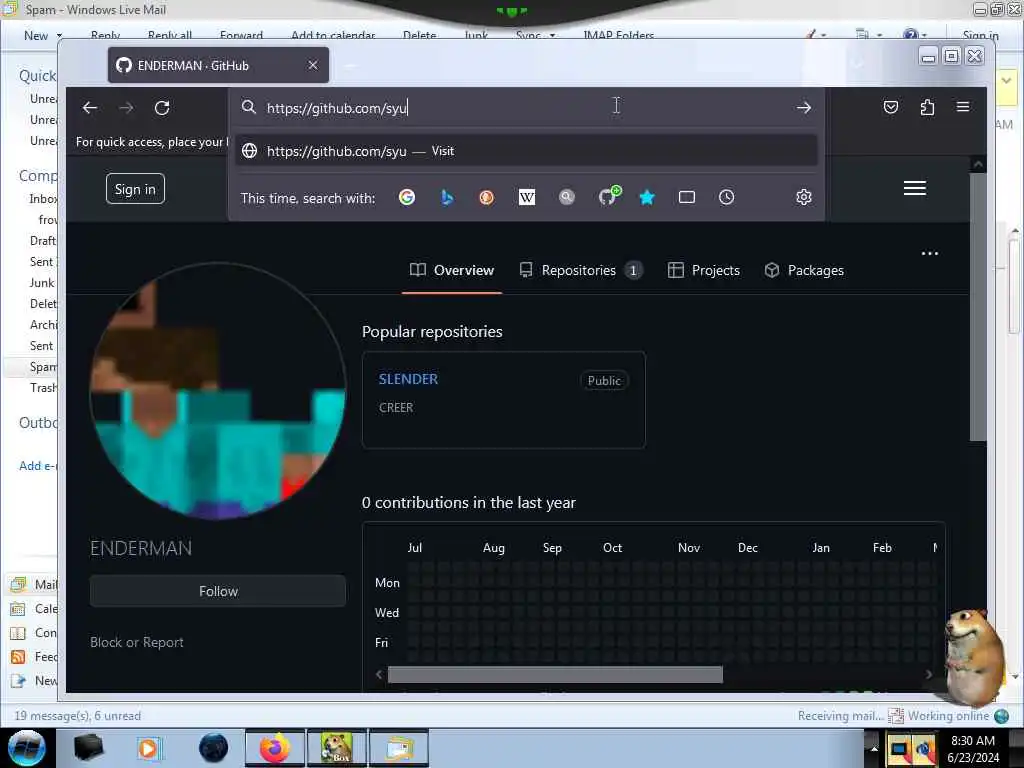Click the browser forward arrow

point(126,108)
